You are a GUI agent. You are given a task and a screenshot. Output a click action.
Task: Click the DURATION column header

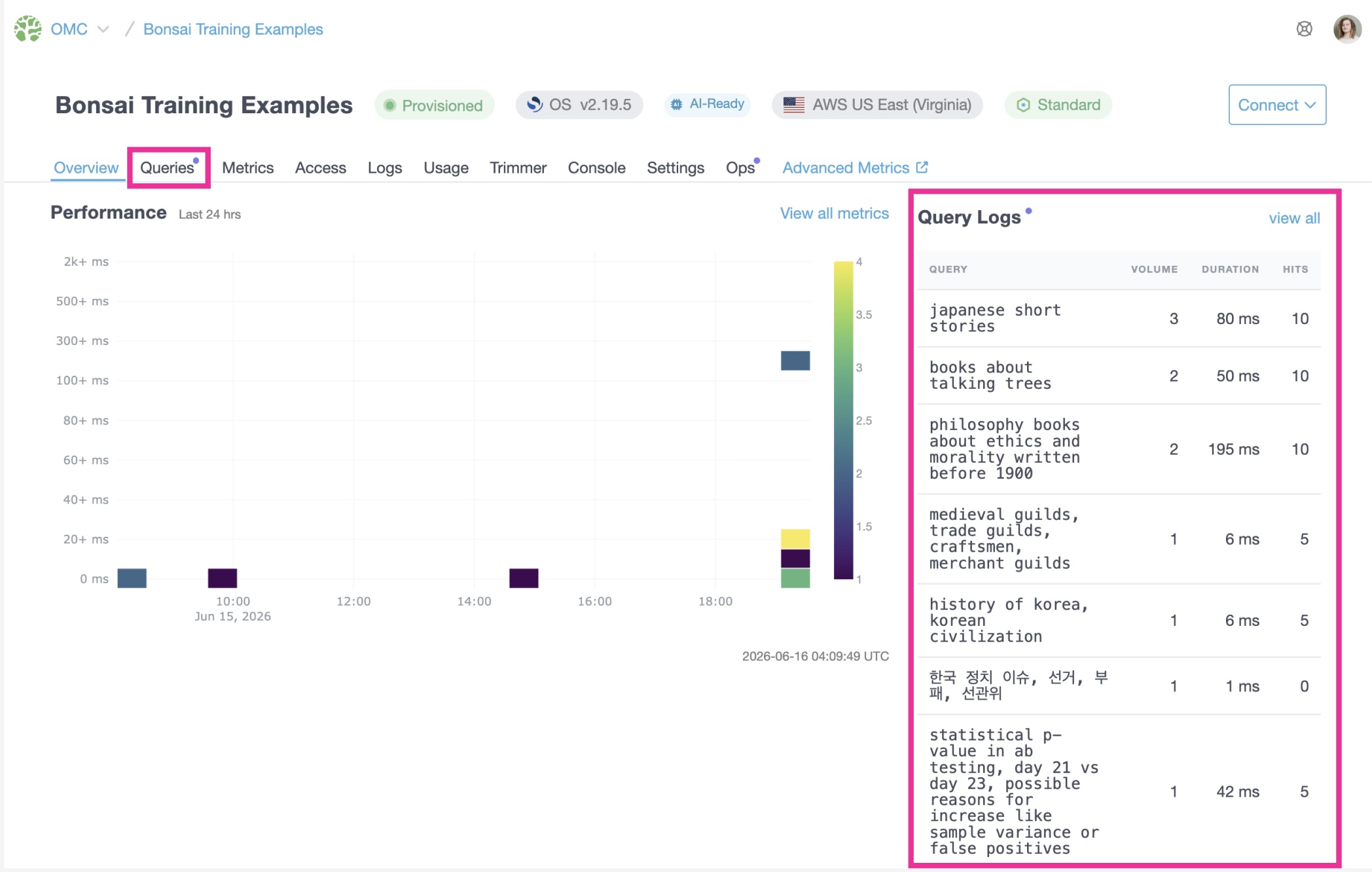pos(1230,269)
